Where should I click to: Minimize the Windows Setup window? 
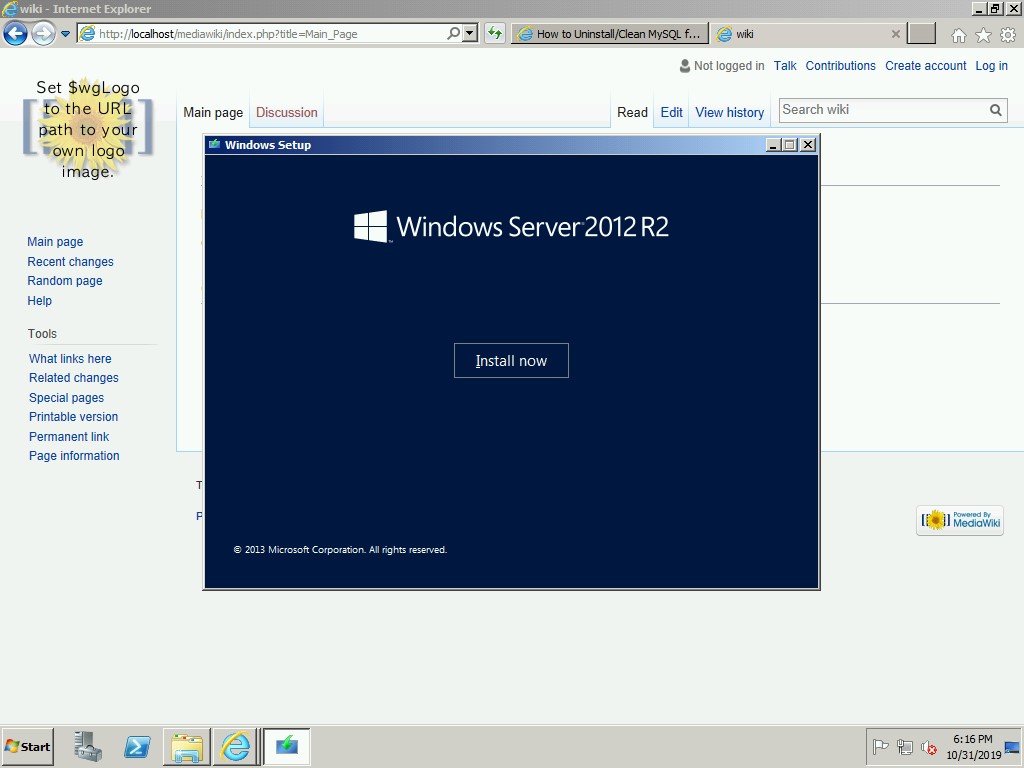click(x=773, y=145)
